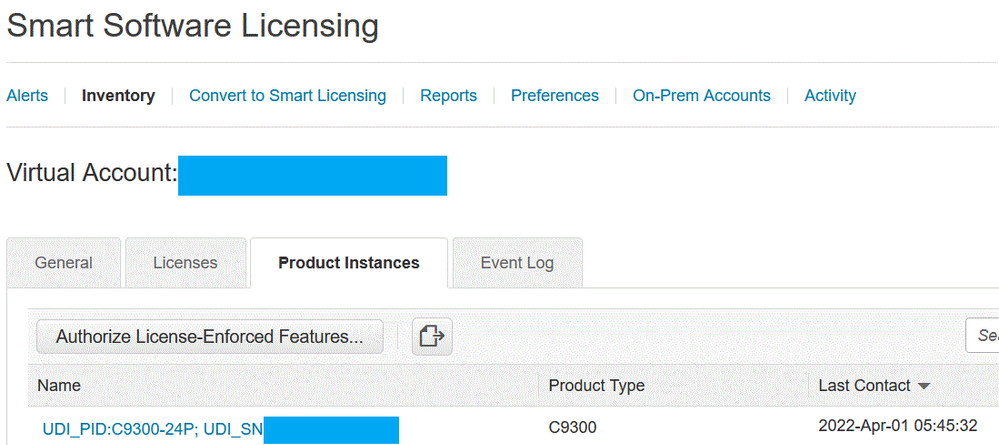Click the export product instances icon
Screen dimensions: 999x445
click(432, 336)
